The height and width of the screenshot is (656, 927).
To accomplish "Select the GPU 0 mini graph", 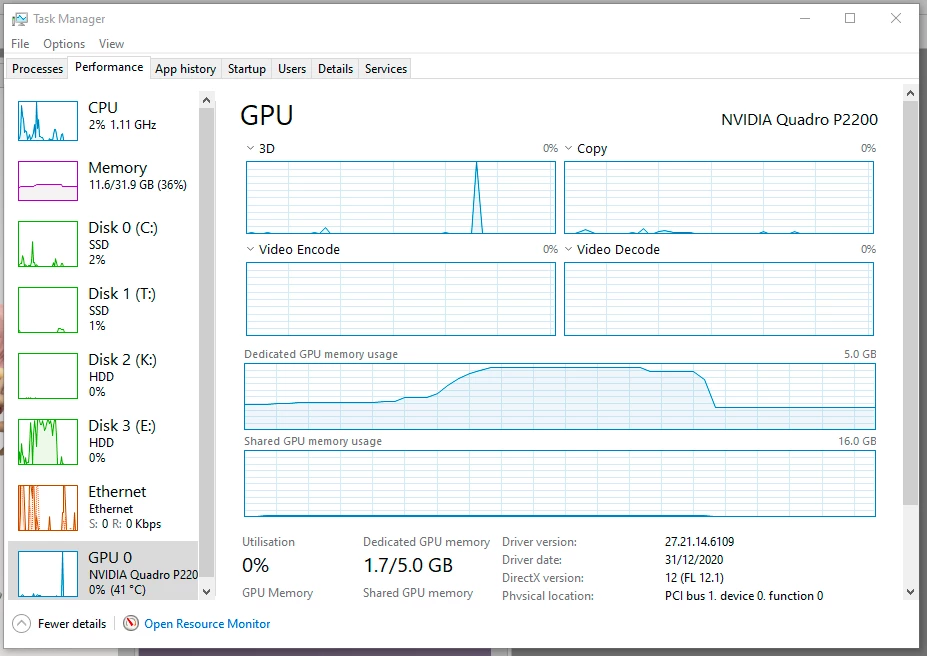I will [x=48, y=574].
